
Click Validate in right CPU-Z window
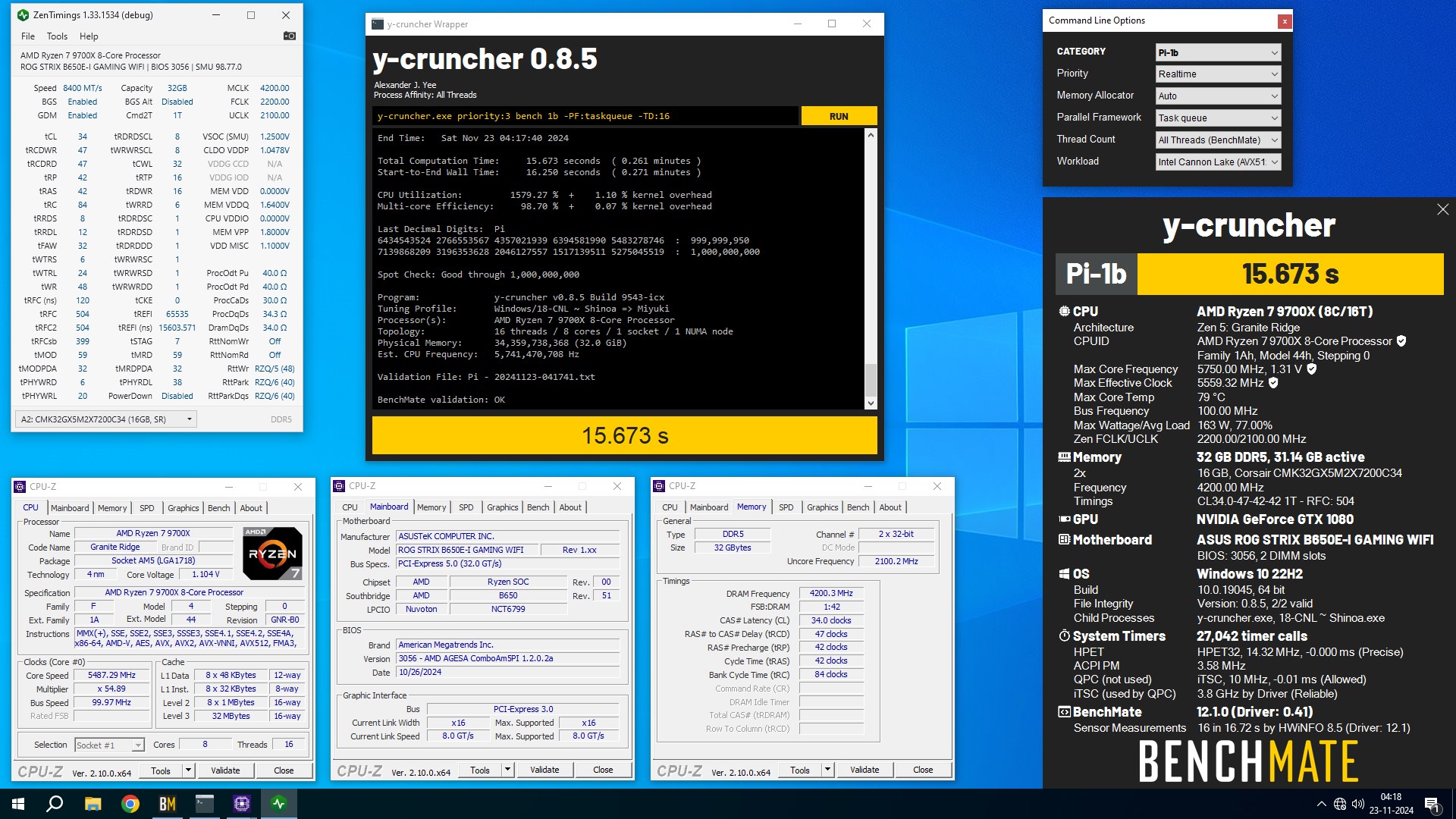coord(864,770)
